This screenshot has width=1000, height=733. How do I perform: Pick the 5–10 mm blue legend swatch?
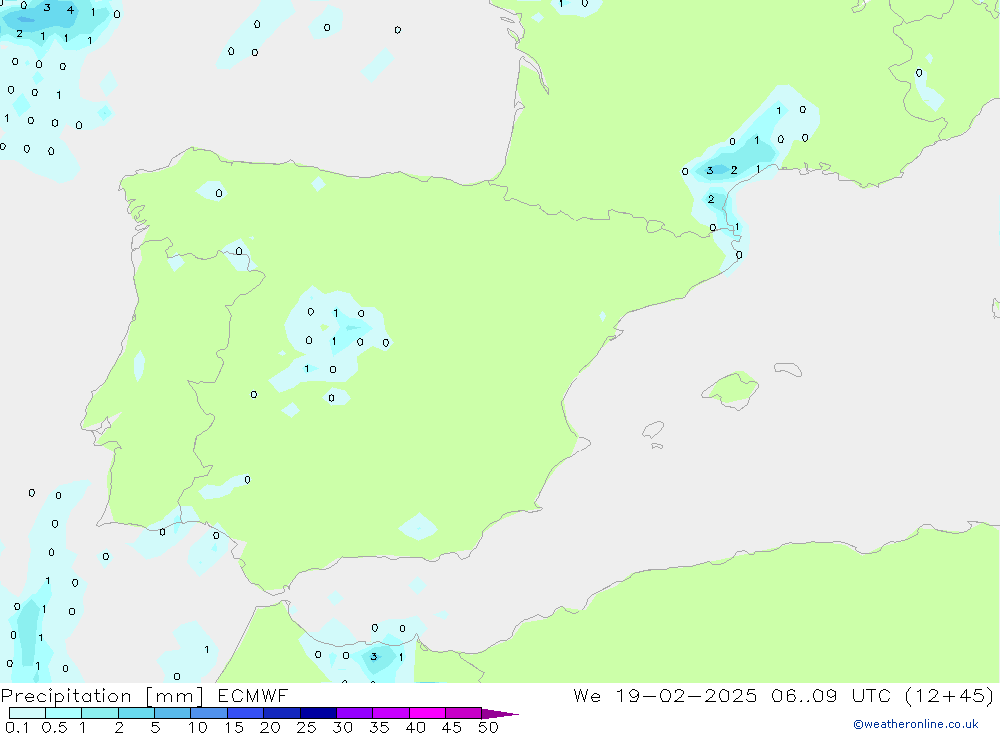pos(173,713)
